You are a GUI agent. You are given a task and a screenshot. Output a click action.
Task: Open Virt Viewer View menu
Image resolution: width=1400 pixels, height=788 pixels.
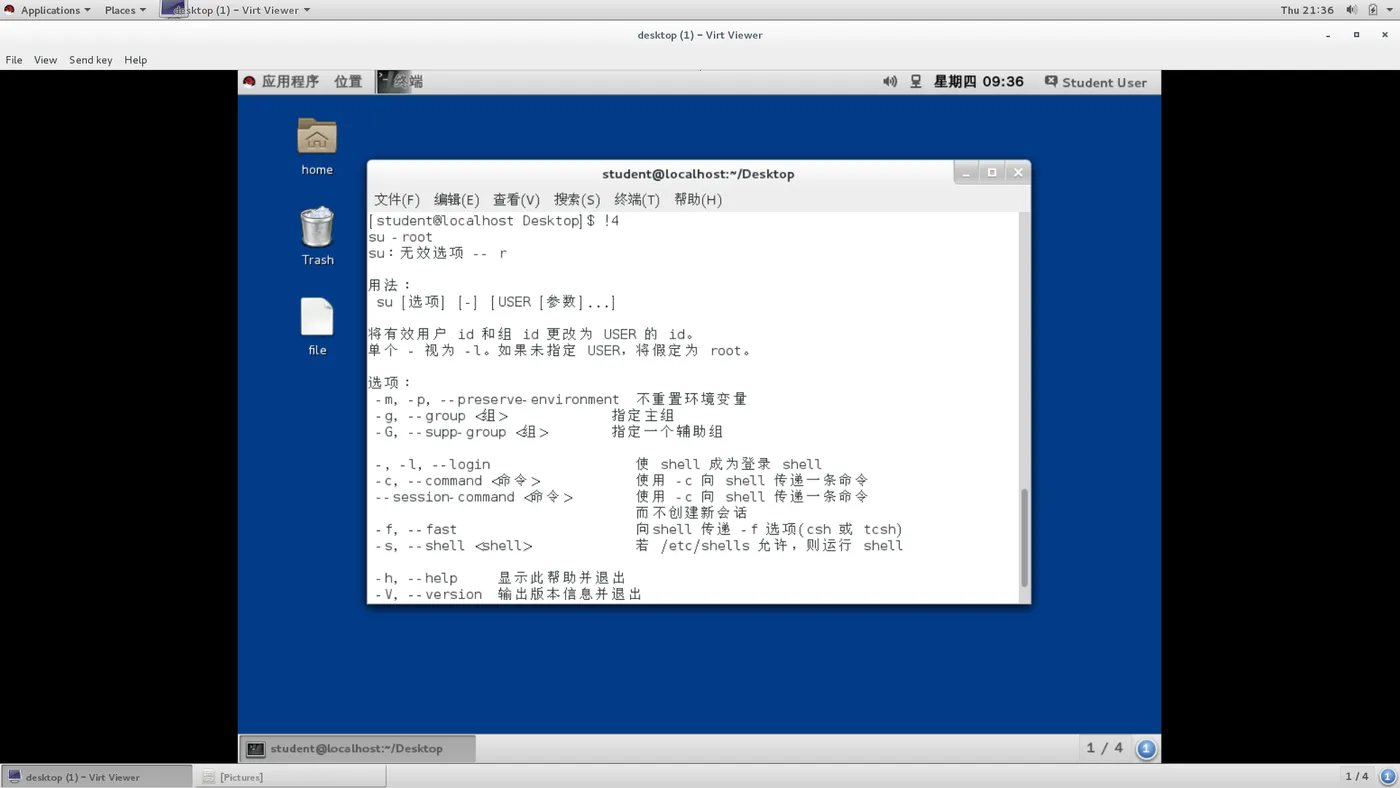coord(45,60)
